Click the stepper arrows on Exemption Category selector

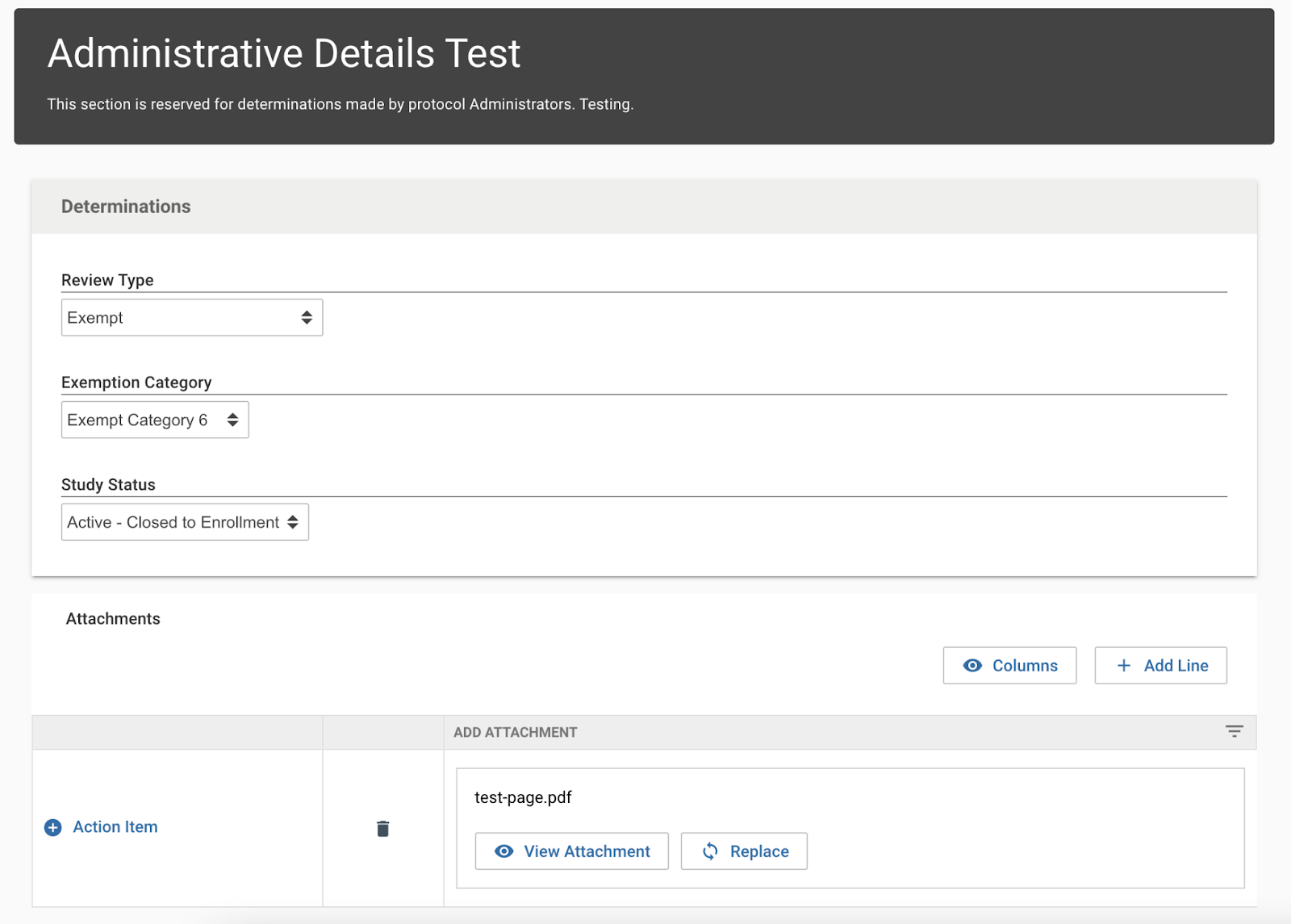click(233, 420)
